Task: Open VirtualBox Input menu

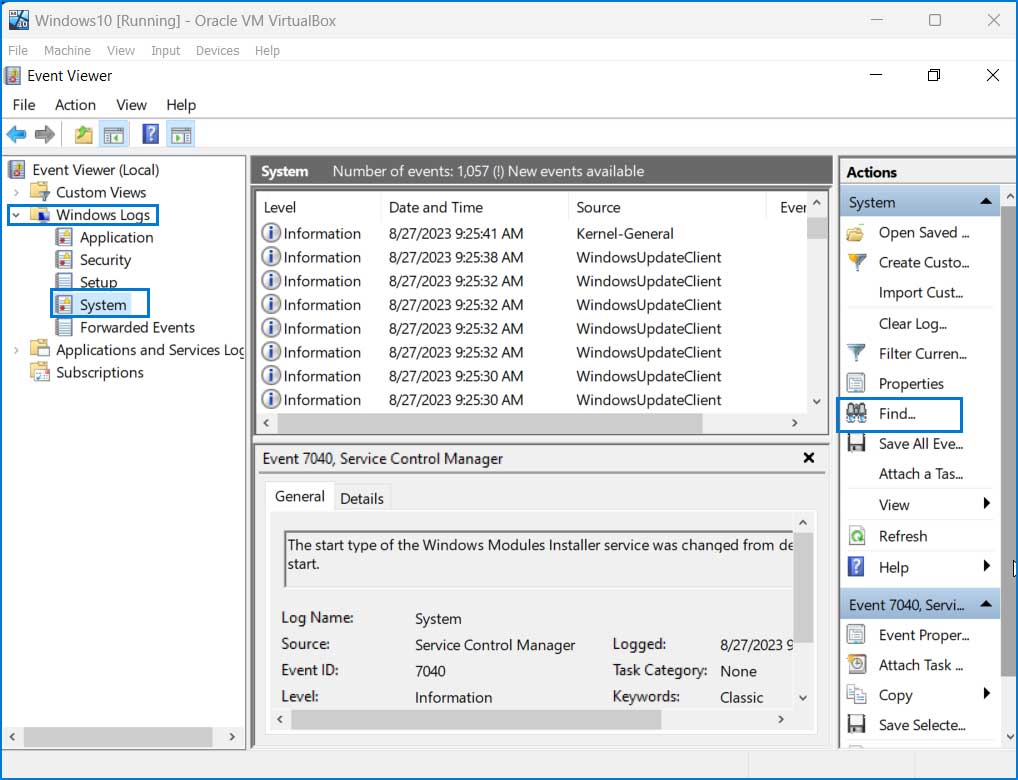Action: pos(166,51)
